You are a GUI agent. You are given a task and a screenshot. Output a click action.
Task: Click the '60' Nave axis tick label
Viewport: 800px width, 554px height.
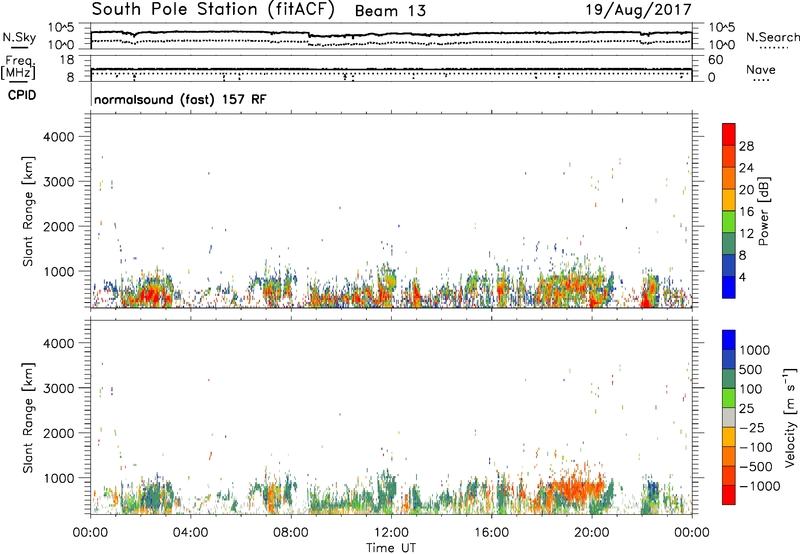[716, 60]
